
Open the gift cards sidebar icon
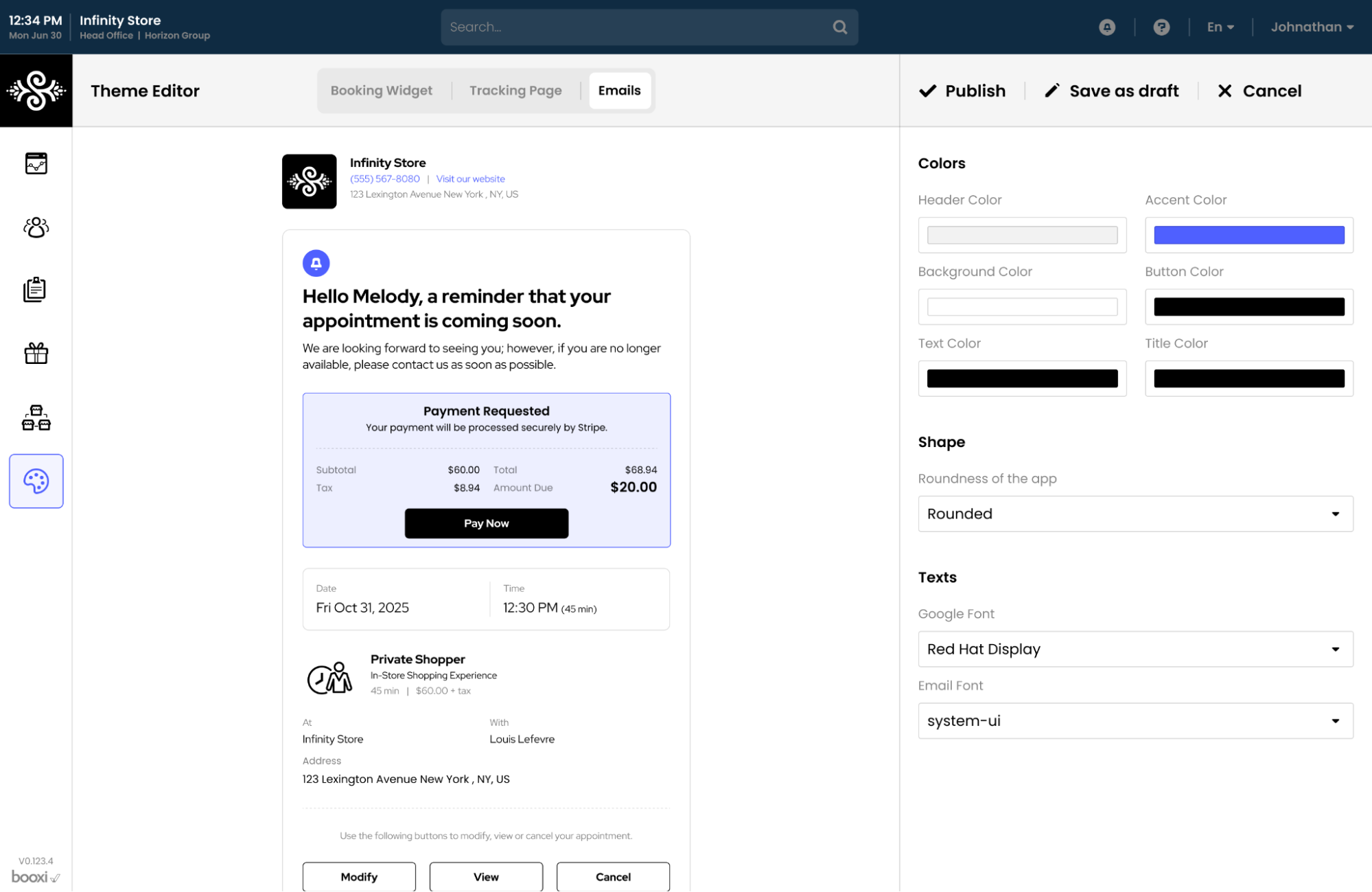click(x=36, y=353)
